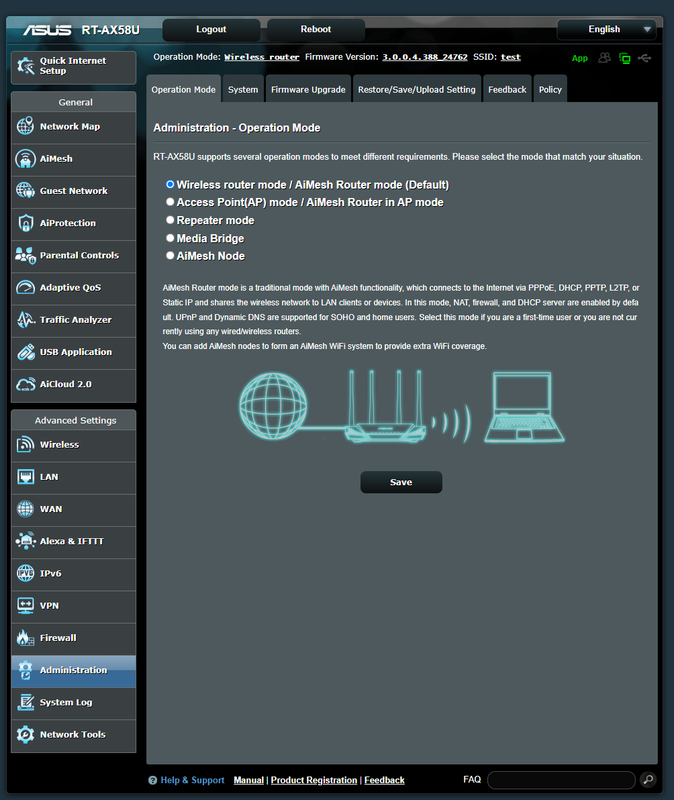Click the Help & Support question icon

(153, 780)
